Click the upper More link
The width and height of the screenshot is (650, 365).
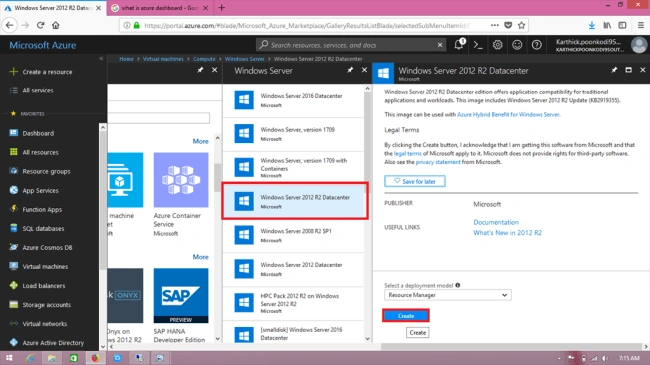pyautogui.click(x=200, y=141)
